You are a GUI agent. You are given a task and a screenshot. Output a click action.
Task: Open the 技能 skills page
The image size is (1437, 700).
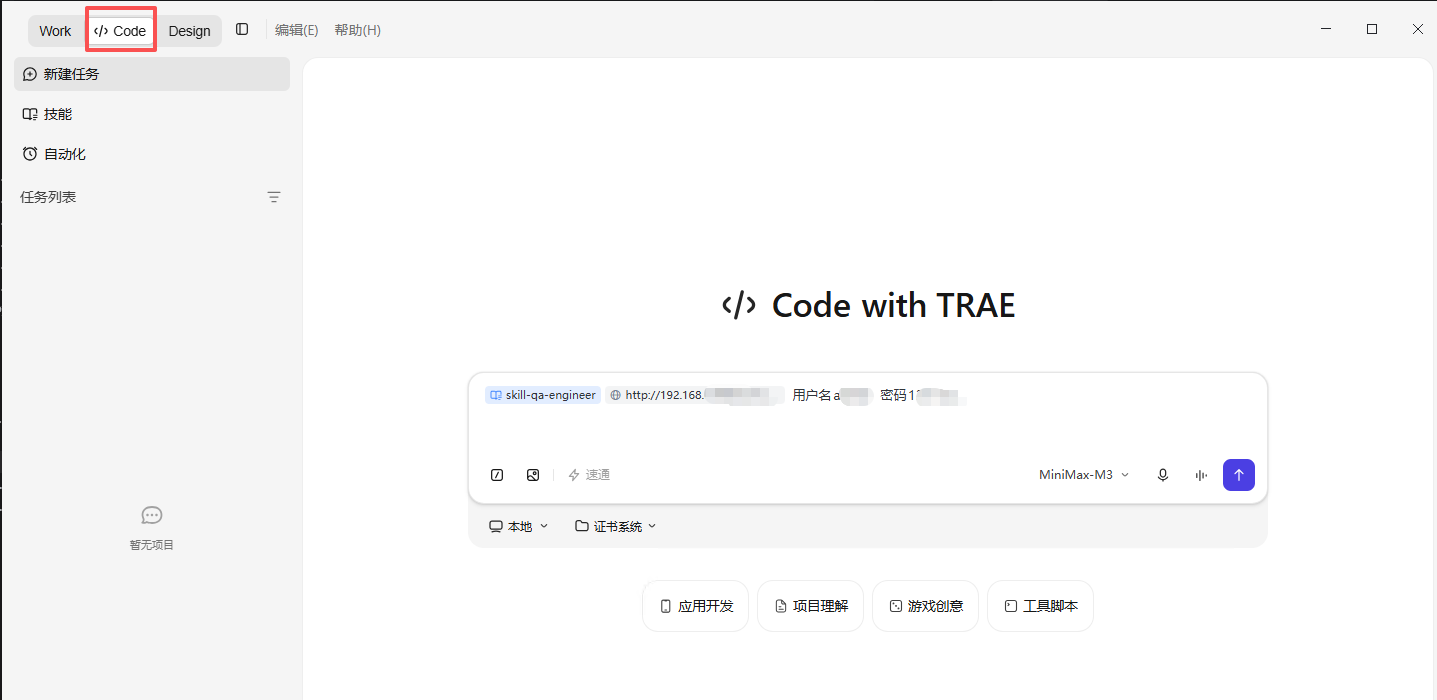point(152,114)
